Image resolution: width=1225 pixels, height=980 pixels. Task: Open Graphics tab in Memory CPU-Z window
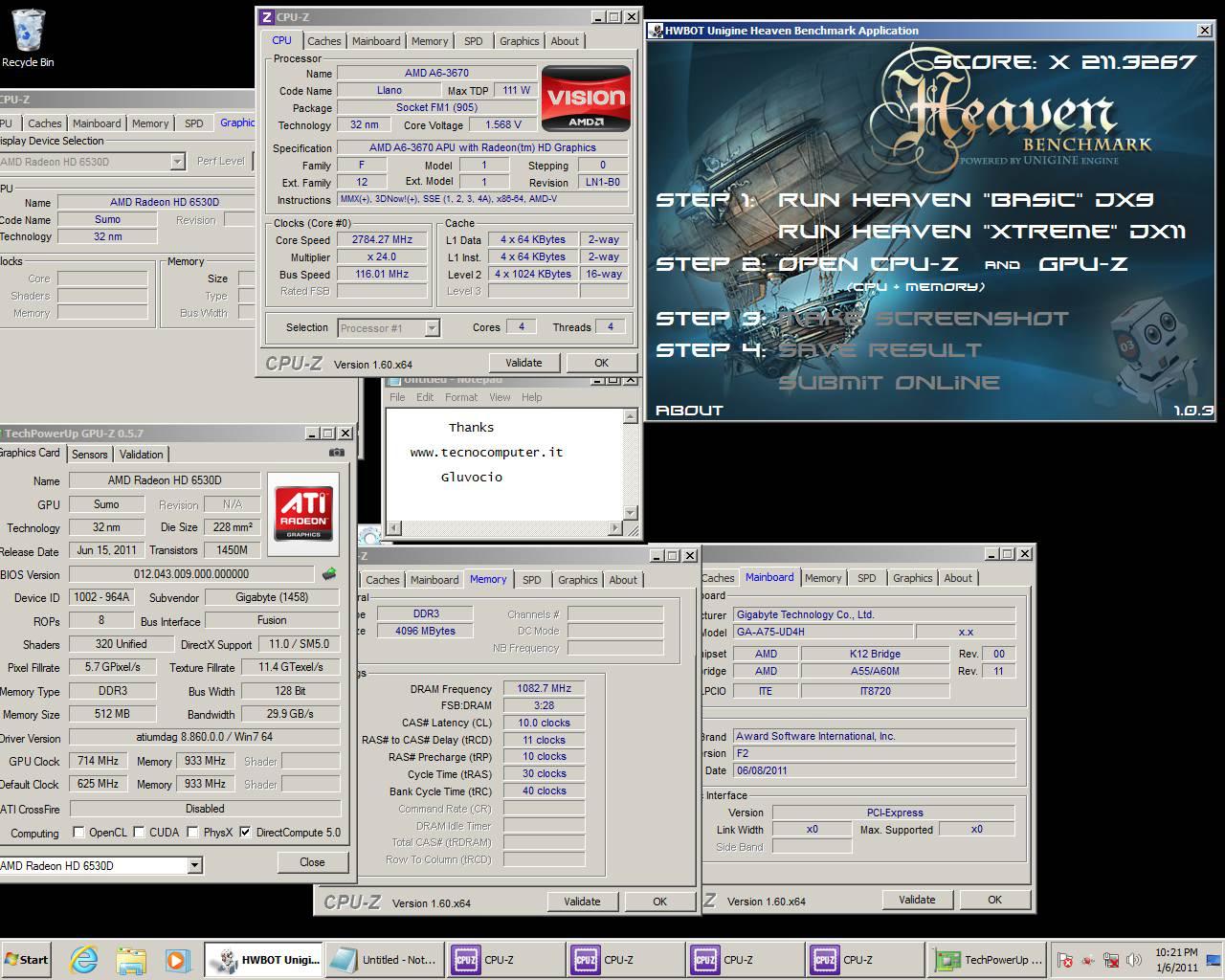(577, 580)
